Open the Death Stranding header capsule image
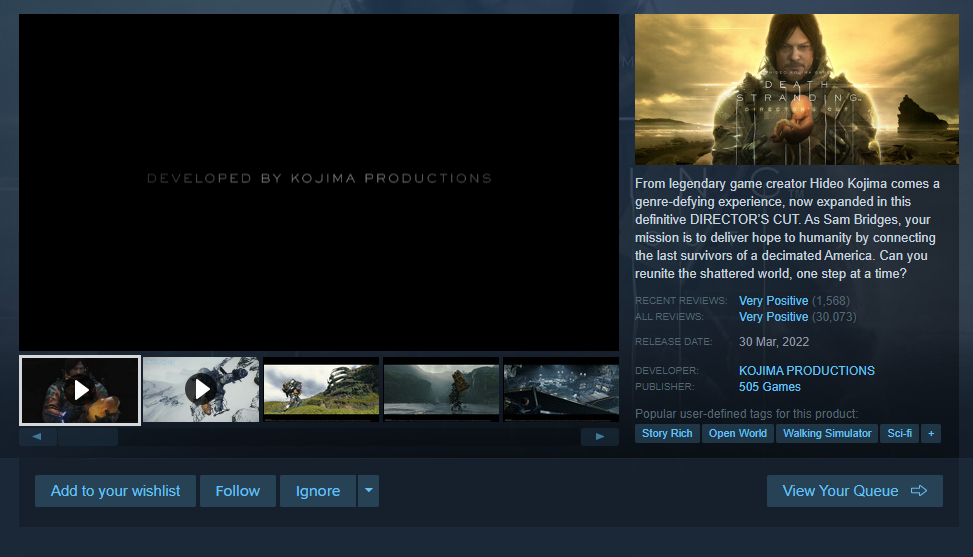 click(797, 89)
